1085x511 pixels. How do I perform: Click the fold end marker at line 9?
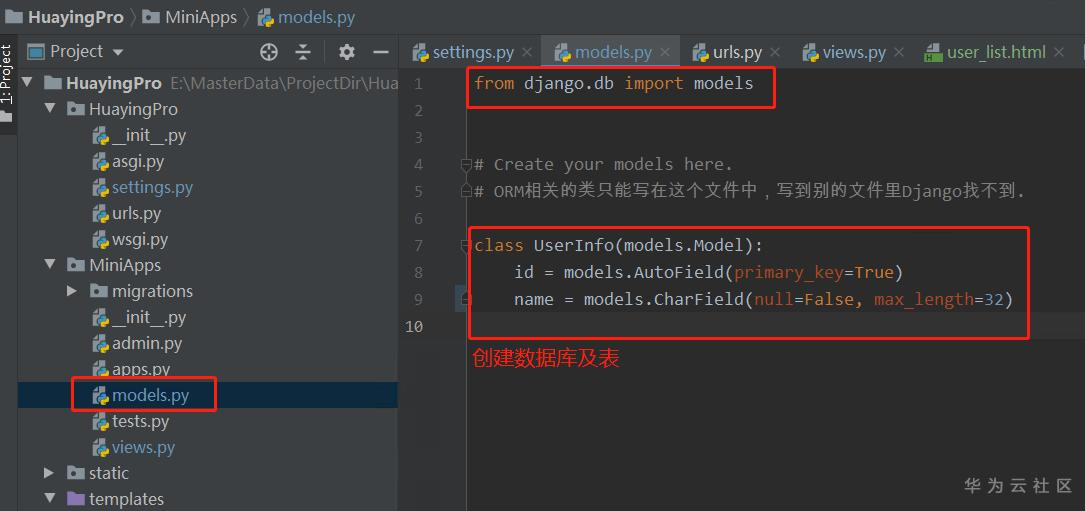(x=466, y=299)
